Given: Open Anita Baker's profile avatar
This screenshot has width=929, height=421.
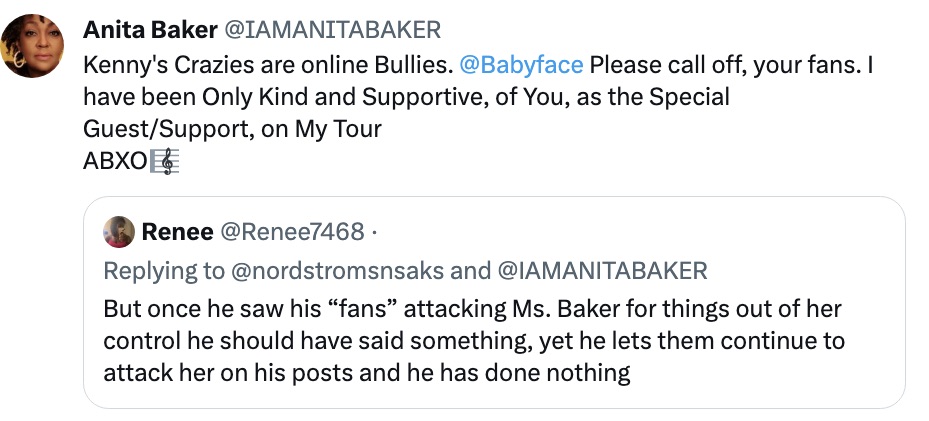Looking at the screenshot, I should point(34,45).
